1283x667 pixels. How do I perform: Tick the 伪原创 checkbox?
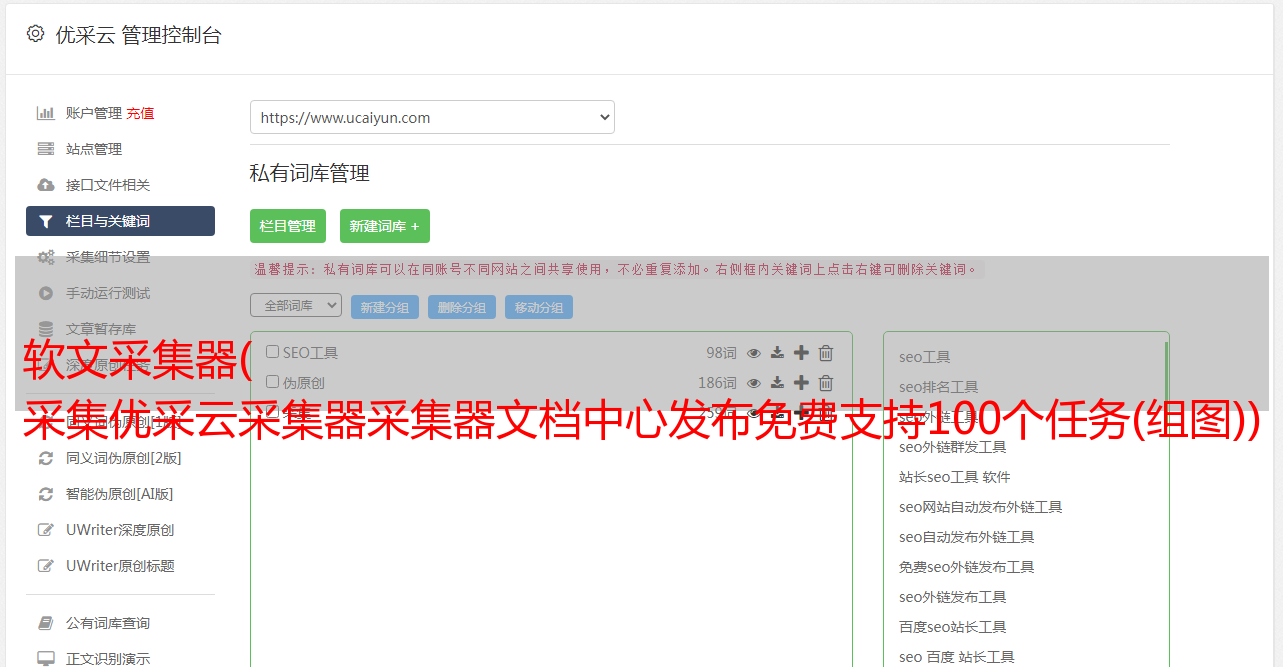pyautogui.click(x=272, y=382)
